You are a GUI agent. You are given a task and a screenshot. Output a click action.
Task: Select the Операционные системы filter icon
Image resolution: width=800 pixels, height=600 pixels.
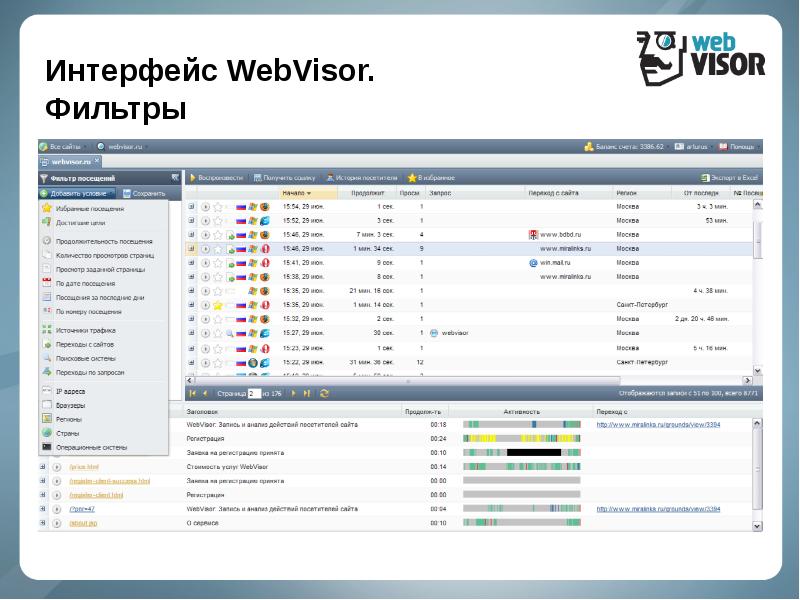[47, 447]
